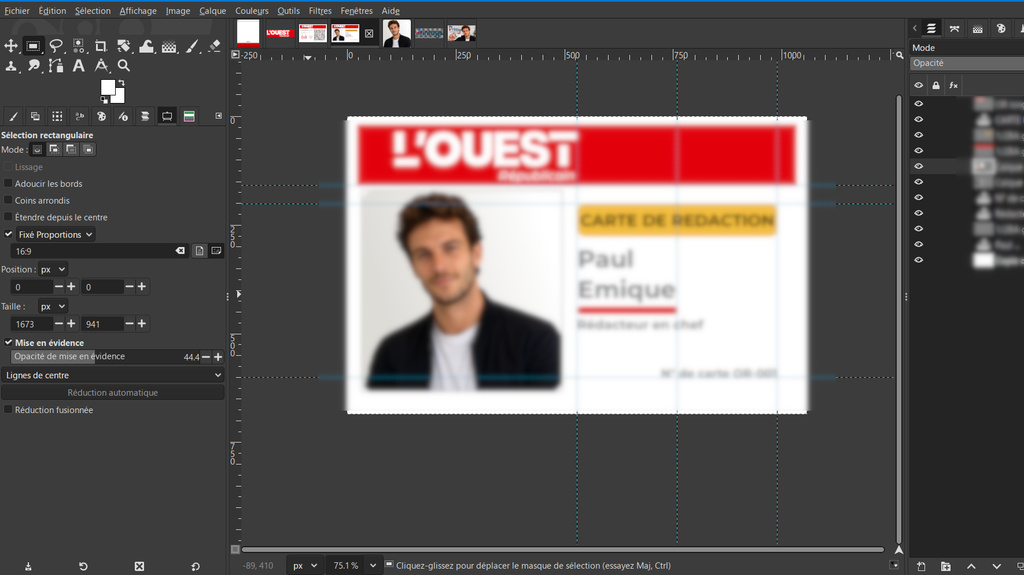Viewport: 1024px width, 575px height.
Task: Select the Clone stamp tool
Action: [x=11, y=65]
